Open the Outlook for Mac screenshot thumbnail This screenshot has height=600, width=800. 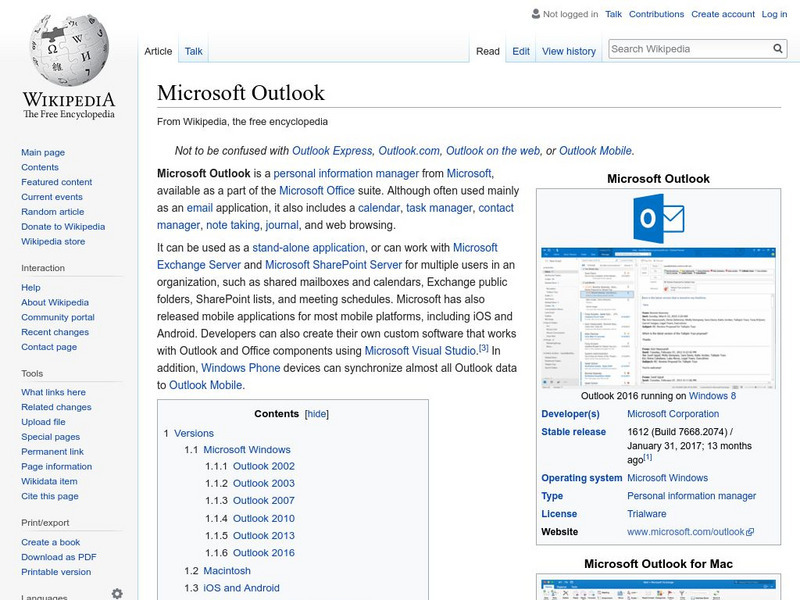pyautogui.click(x=658, y=589)
